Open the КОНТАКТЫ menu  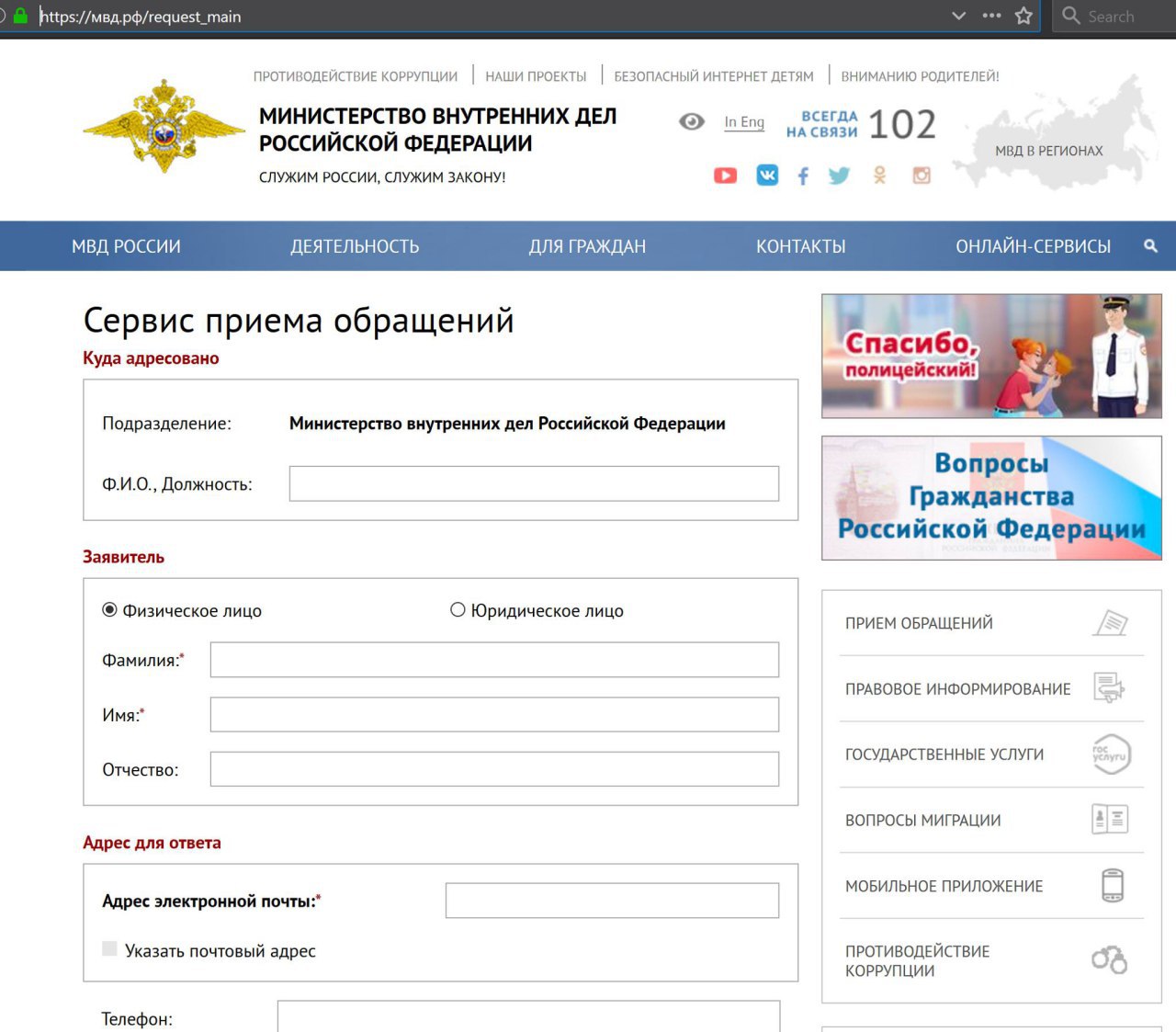[801, 246]
